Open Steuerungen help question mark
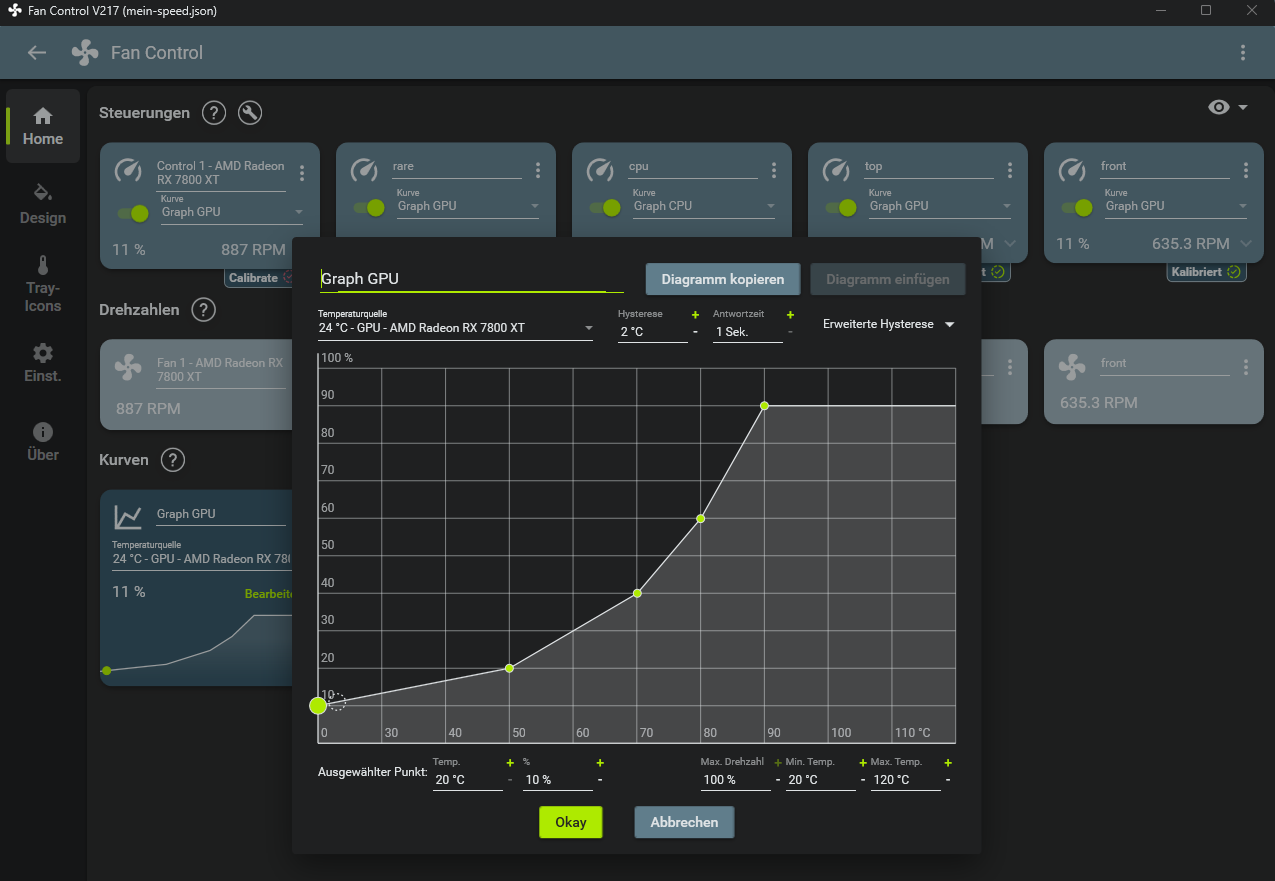 214,113
